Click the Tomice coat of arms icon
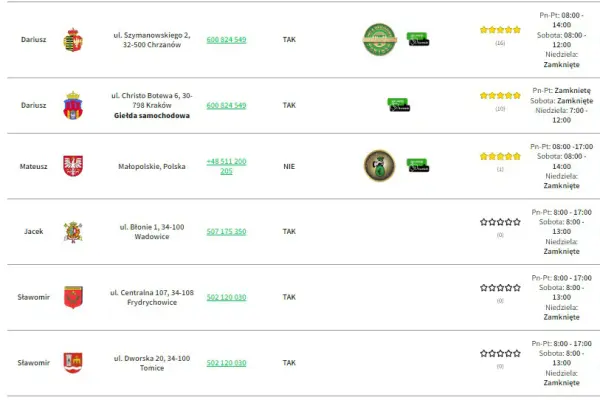Screen dimensions: 600x400 73,362
